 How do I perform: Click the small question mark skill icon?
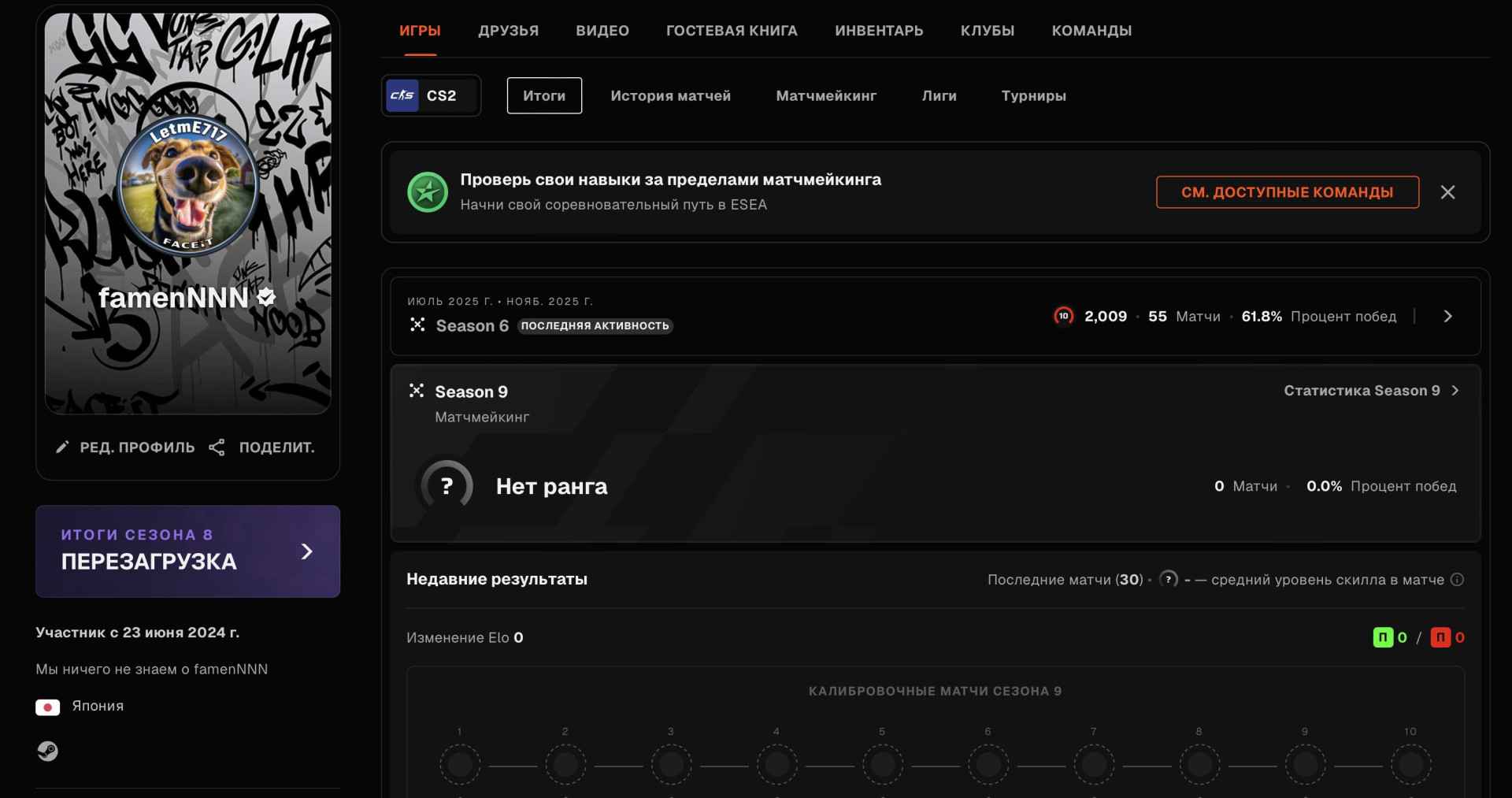(1169, 580)
